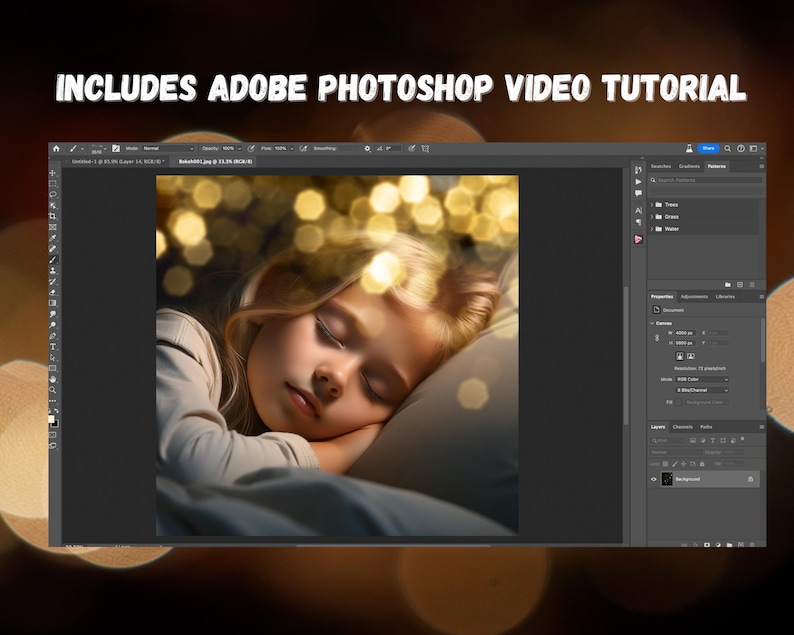
Task: Open the Edit Toolbar three-dots menu
Action: tap(53, 401)
